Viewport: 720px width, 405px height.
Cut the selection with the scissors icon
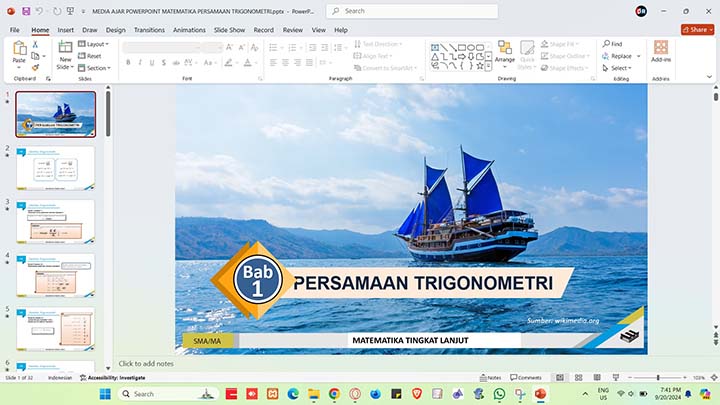click(35, 44)
